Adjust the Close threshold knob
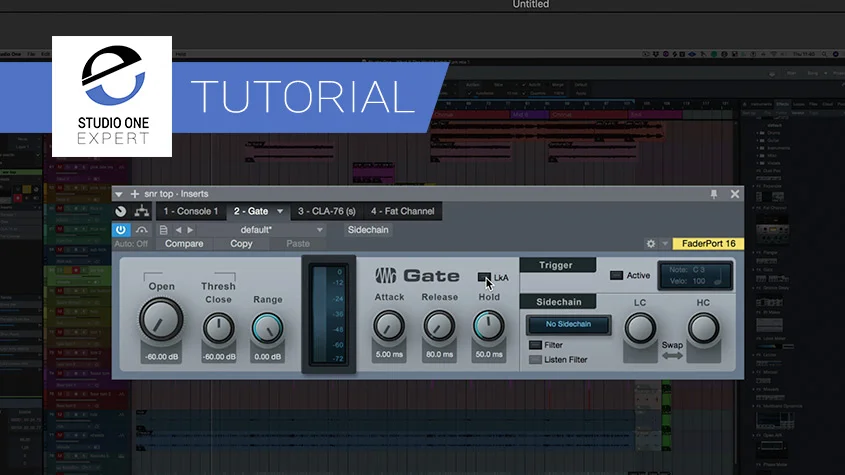Image resolution: width=845 pixels, height=475 pixels. point(218,328)
